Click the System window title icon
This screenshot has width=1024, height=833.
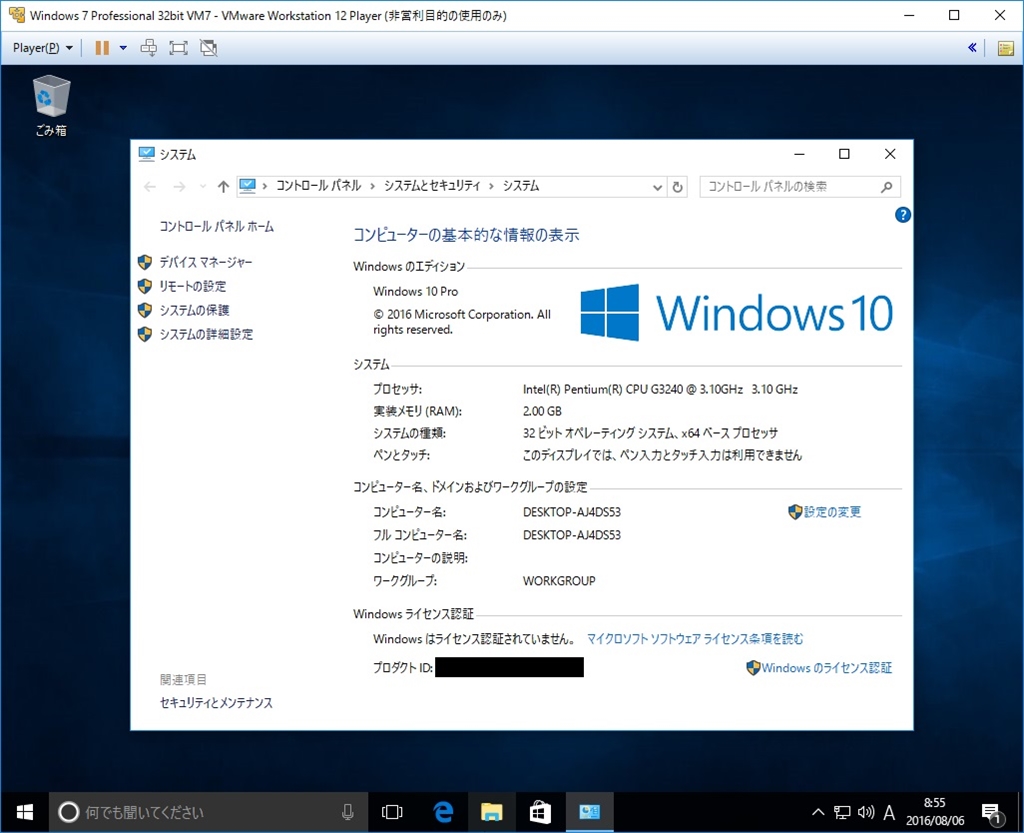146,154
